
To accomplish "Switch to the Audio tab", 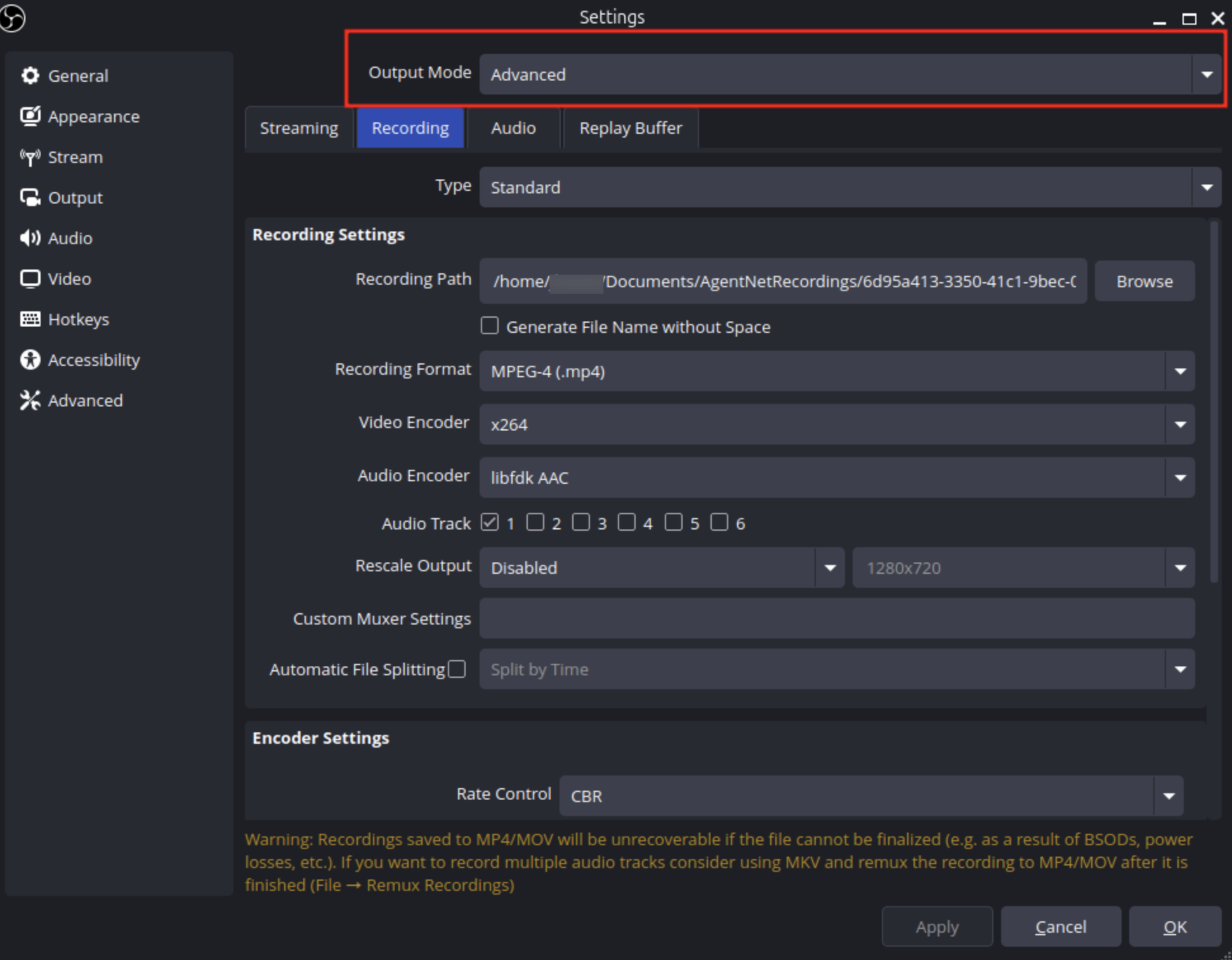I will [x=513, y=128].
